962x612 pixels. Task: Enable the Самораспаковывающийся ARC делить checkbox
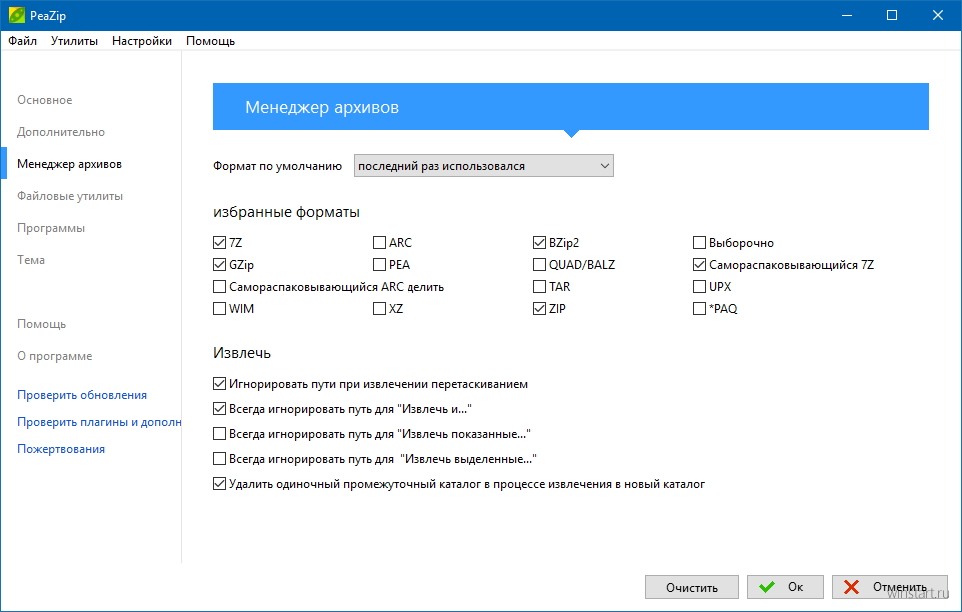click(220, 287)
